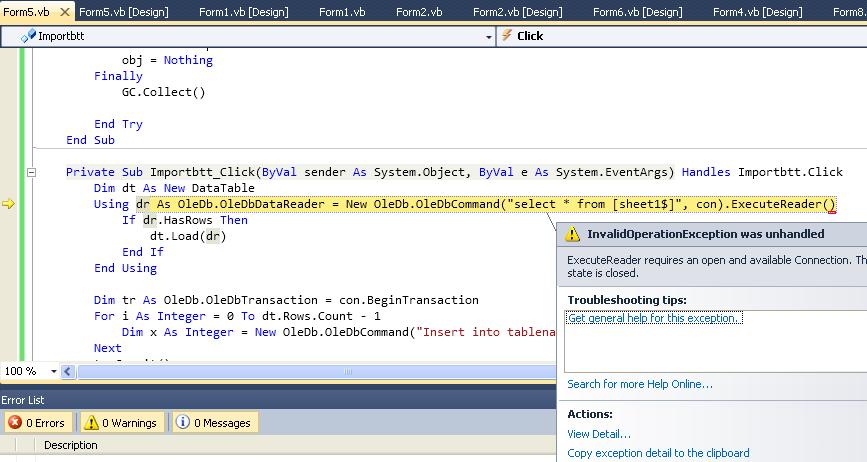Open the Form6.vb [Design] tab
867x462 pixels.
click(x=637, y=12)
